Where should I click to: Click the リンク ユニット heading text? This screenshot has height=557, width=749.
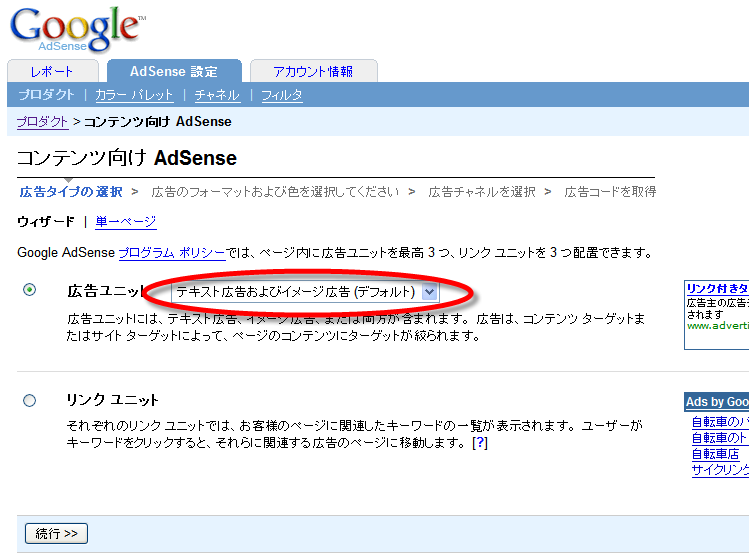click(112, 400)
